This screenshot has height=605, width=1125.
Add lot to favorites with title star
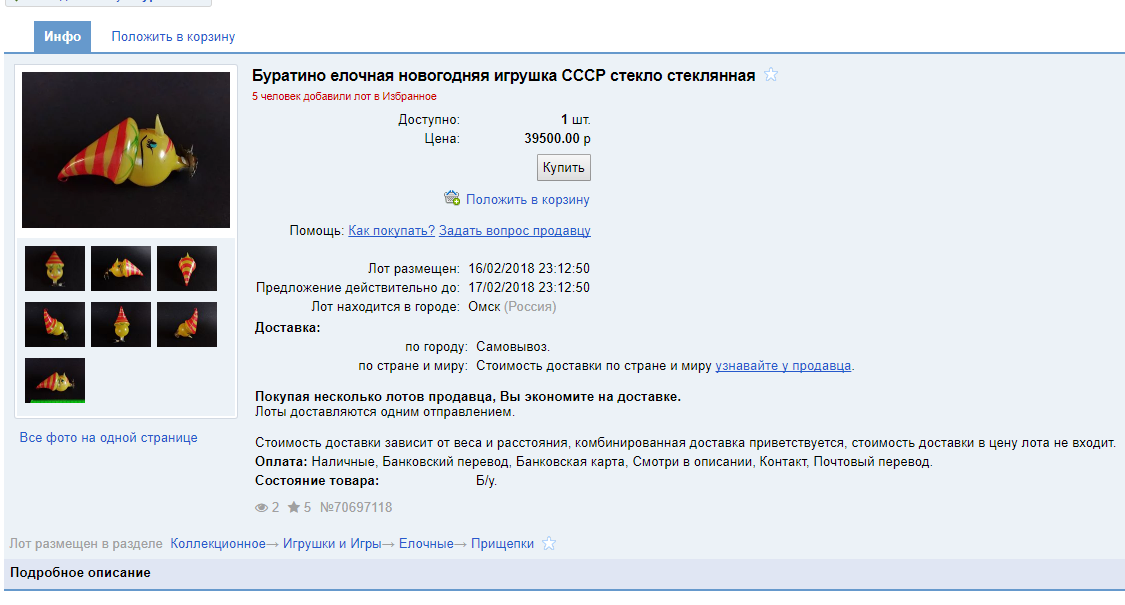click(x=771, y=75)
